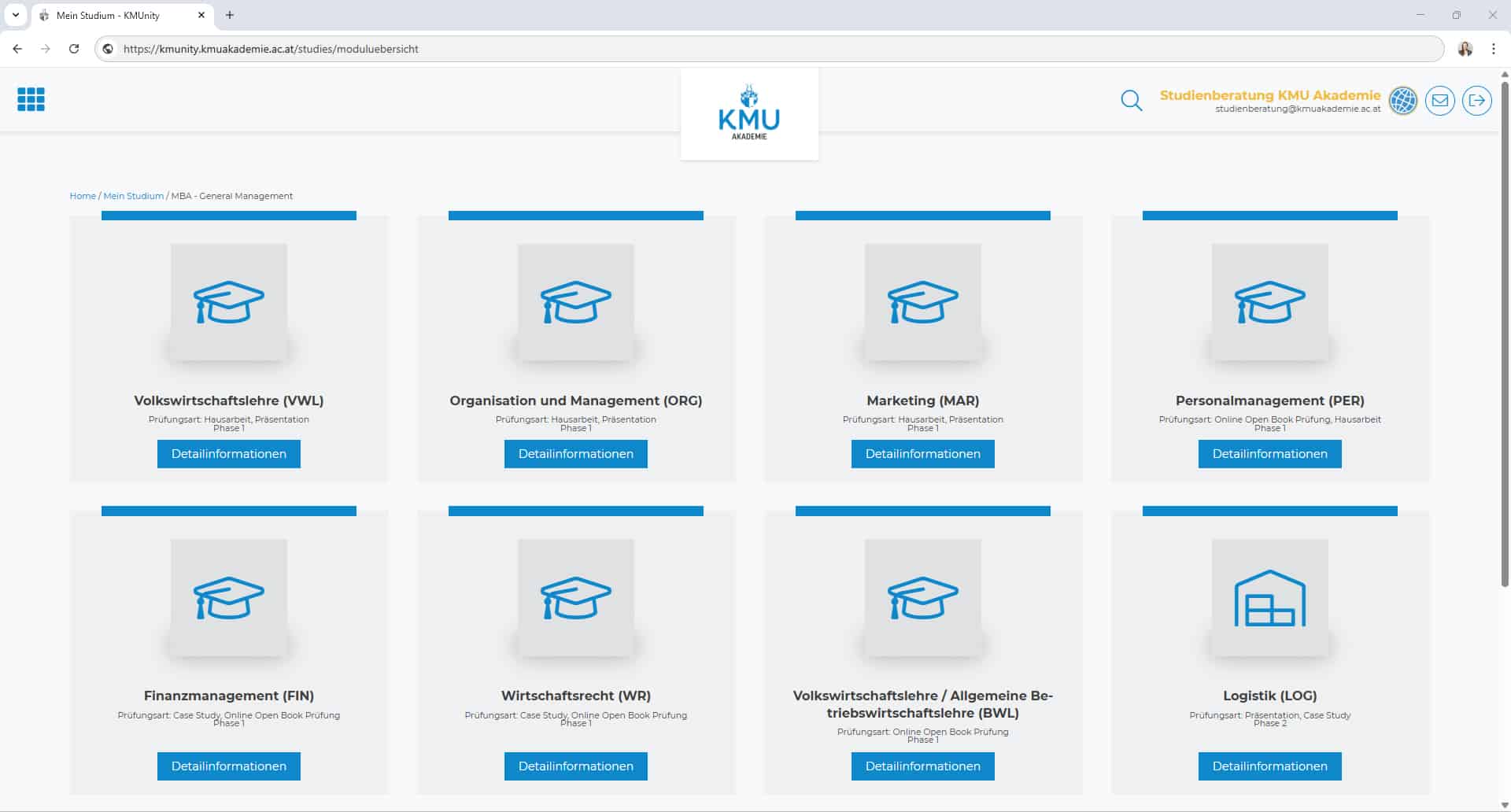Expand the tab search dropdown arrow
The image size is (1511, 812).
(x=15, y=15)
